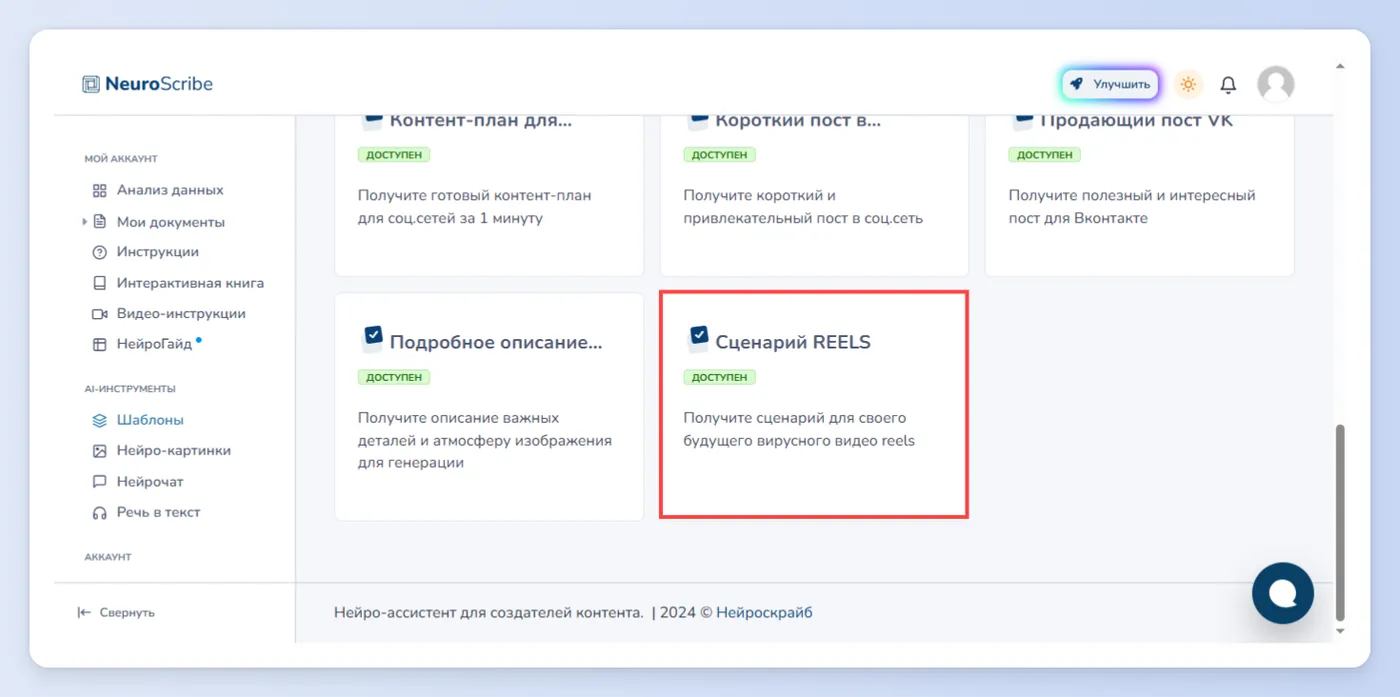Screen dimensions: 1400x697
Task: Expand the Мои документы tree arrow
Action: click(x=85, y=222)
